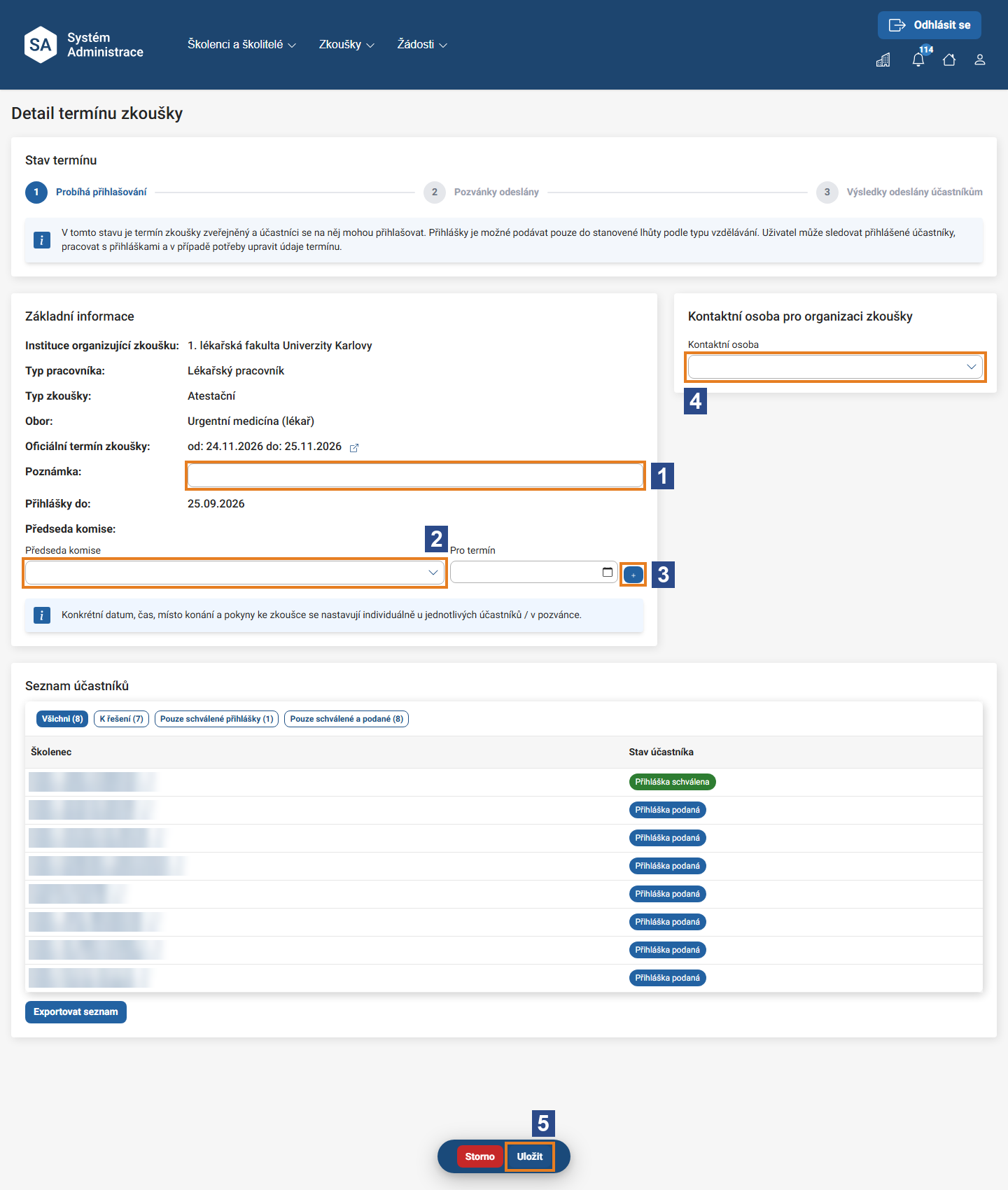This screenshot has width=1008, height=1190.
Task: Click the Přihláška schválena status badge
Action: [672, 782]
